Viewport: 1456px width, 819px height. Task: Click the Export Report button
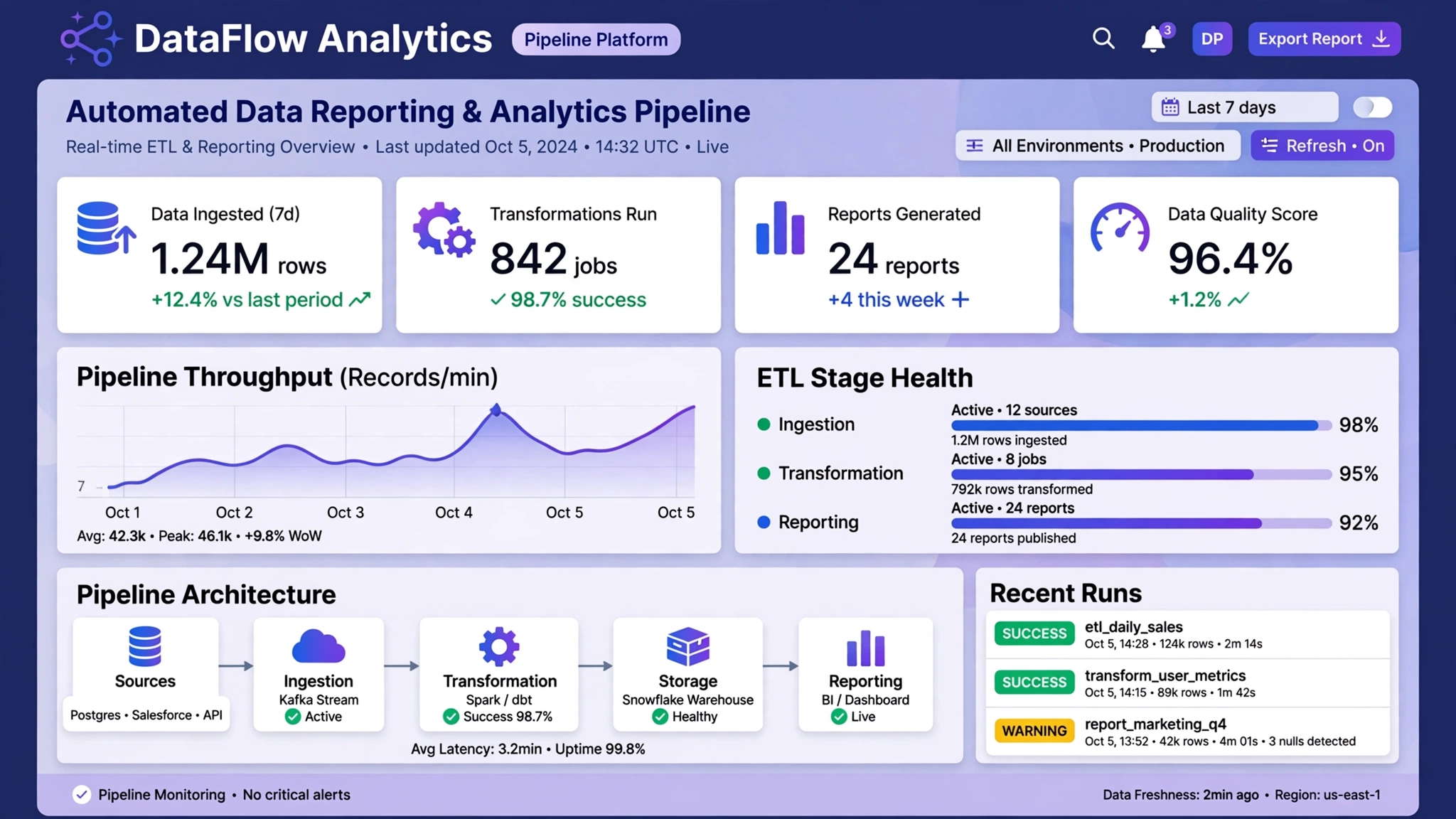tap(1324, 39)
